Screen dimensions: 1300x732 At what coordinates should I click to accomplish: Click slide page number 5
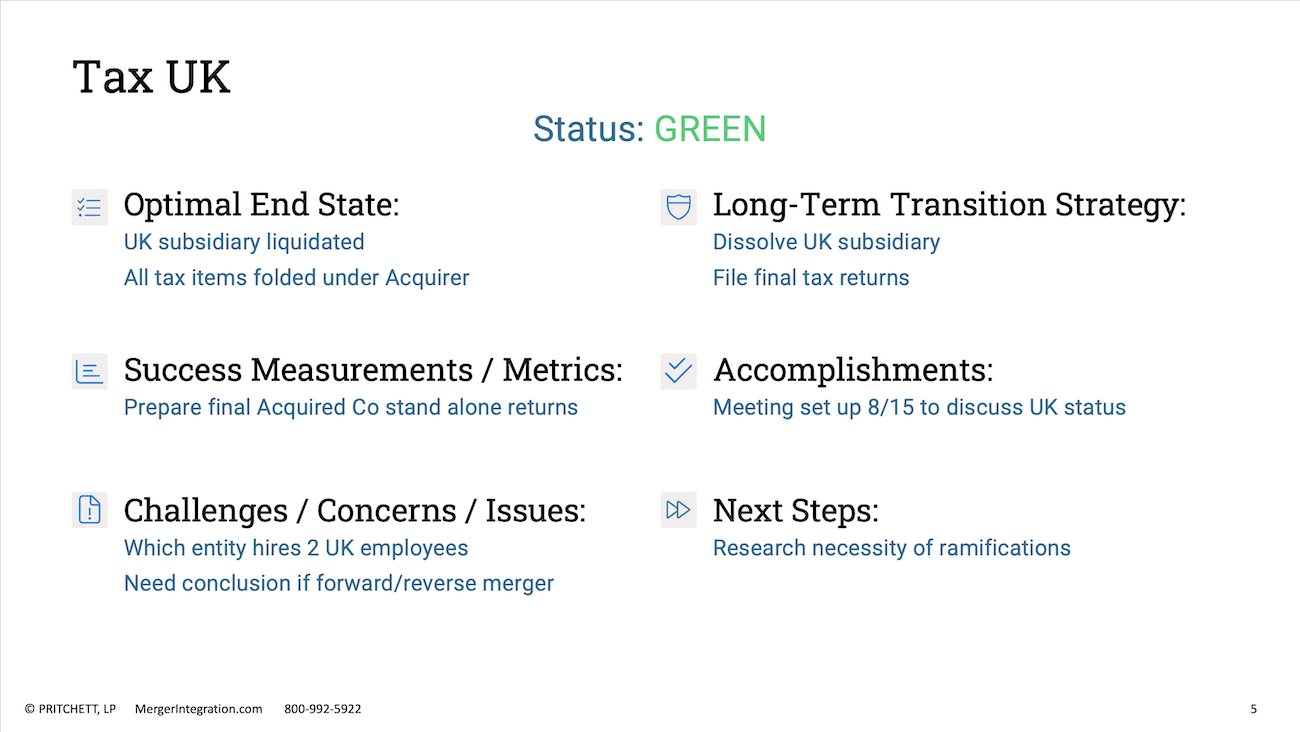point(1253,709)
